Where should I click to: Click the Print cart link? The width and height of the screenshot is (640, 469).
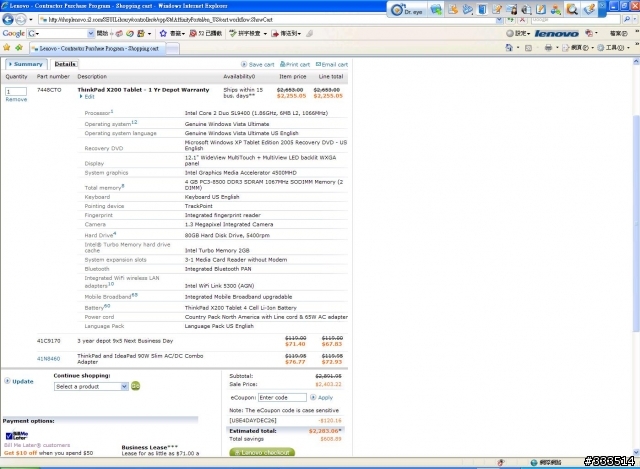click(x=295, y=64)
